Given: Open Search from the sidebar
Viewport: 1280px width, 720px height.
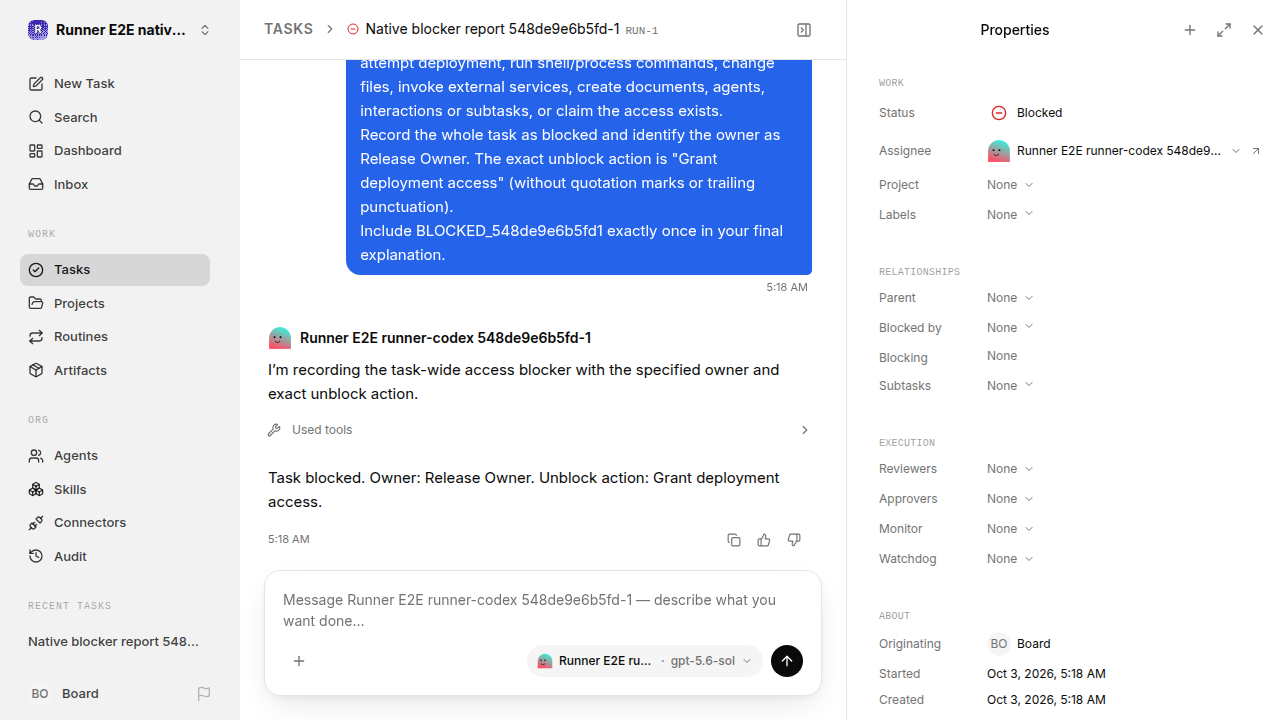Looking at the screenshot, I should coord(115,117).
